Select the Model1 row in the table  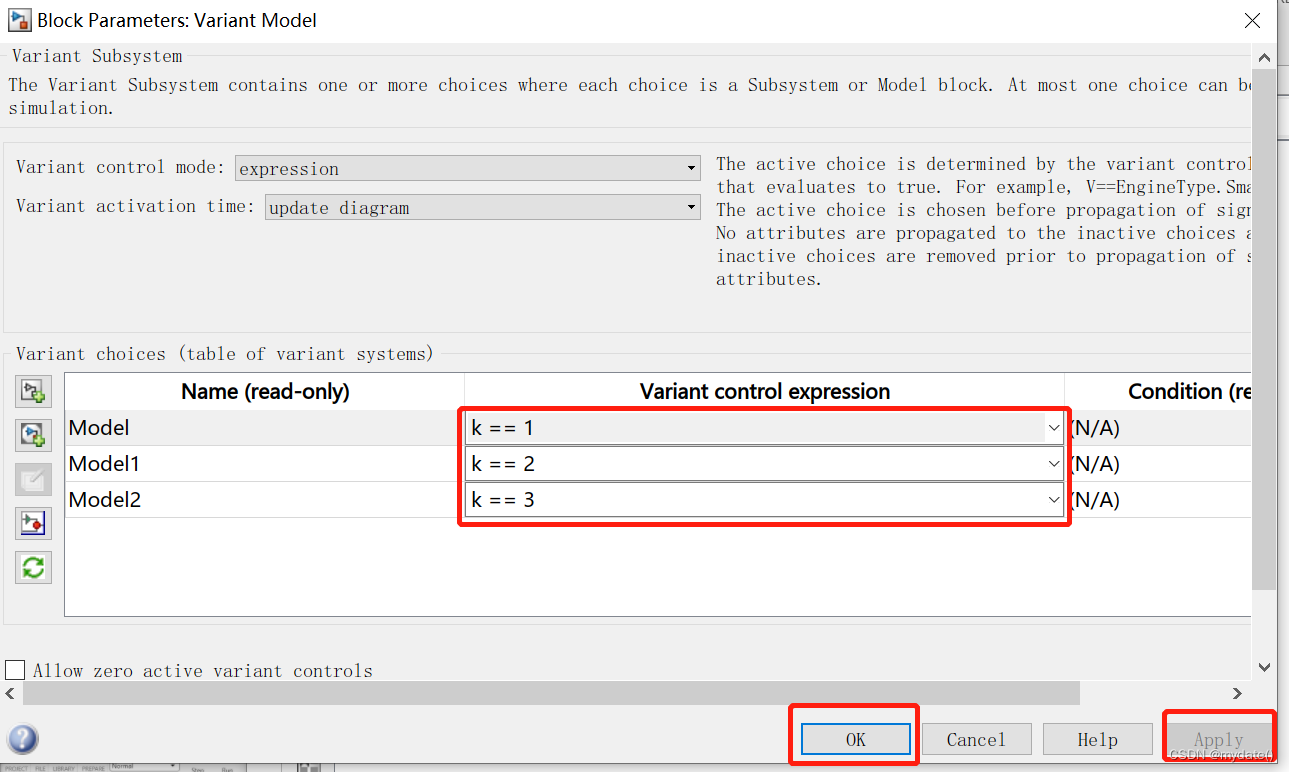200,463
